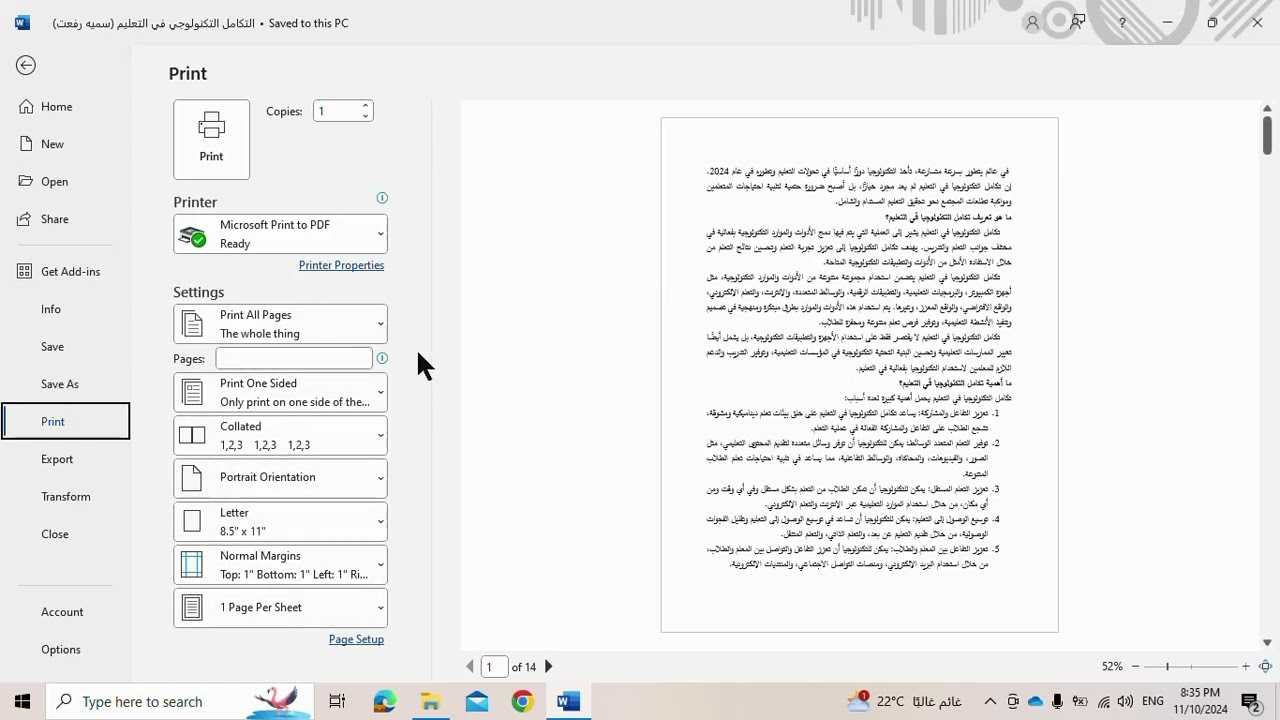Decrease copies with the down spinner

(365, 116)
